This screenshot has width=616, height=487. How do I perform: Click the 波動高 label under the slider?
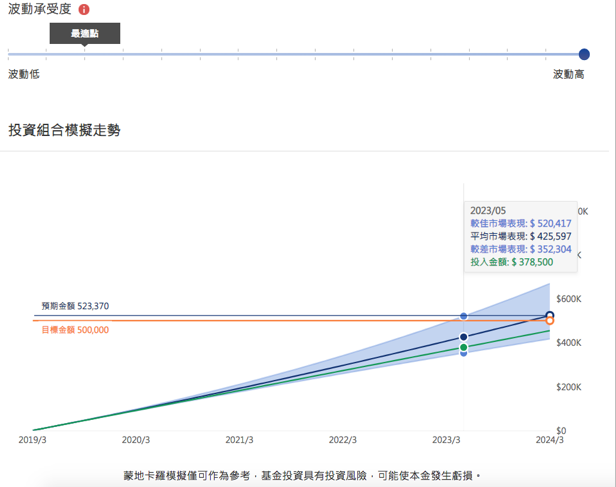568,74
